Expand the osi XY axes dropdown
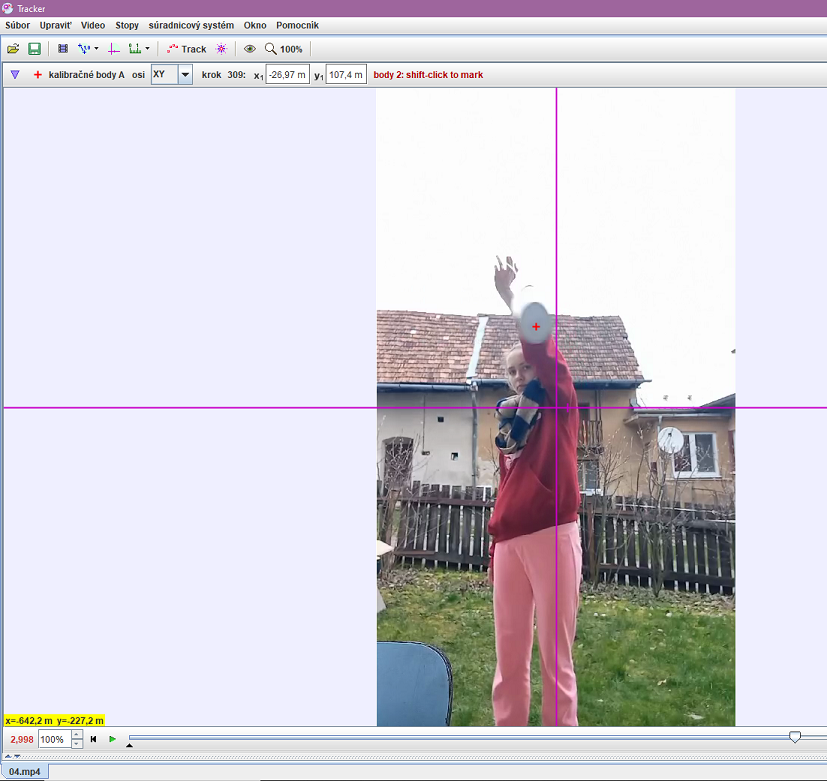 pyautogui.click(x=185, y=75)
